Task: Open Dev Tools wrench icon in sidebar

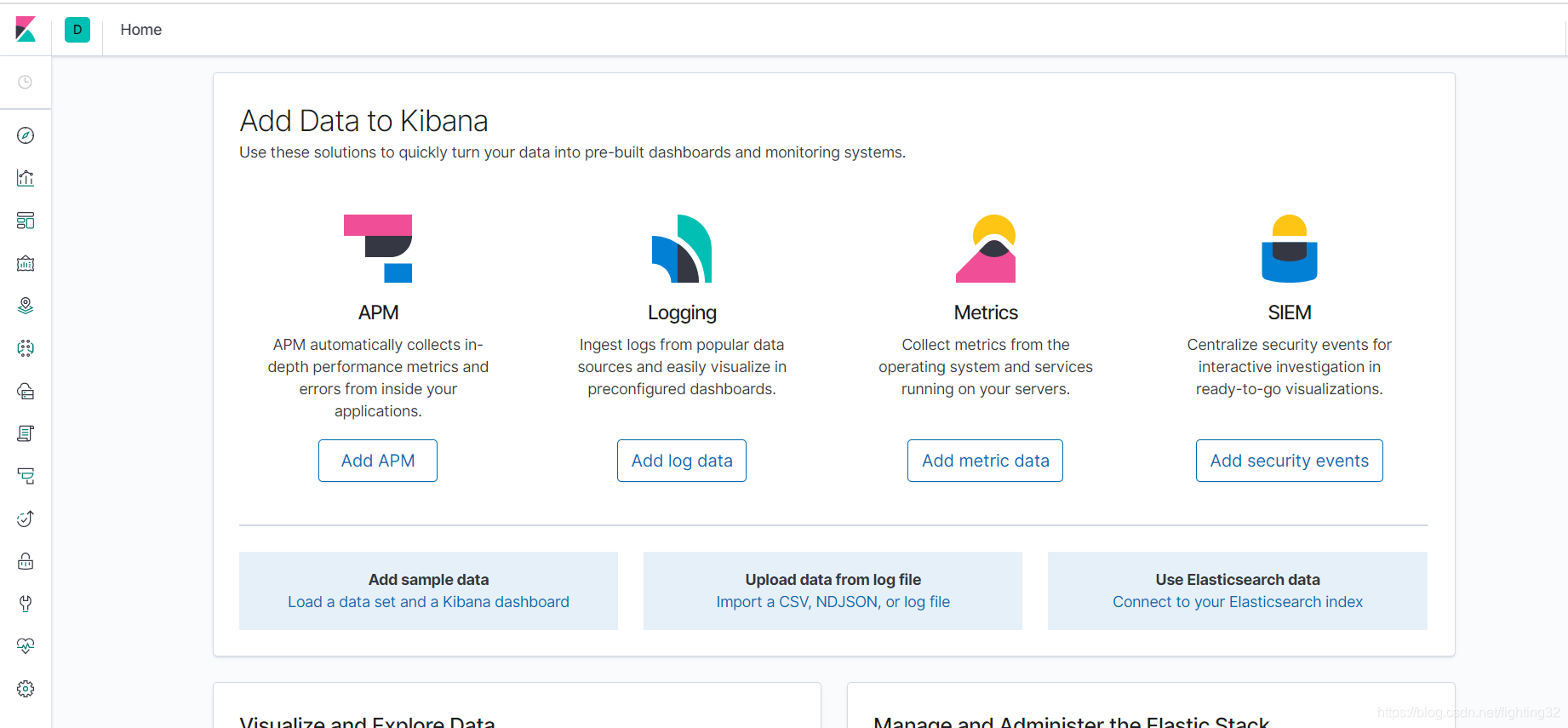Action: (26, 604)
